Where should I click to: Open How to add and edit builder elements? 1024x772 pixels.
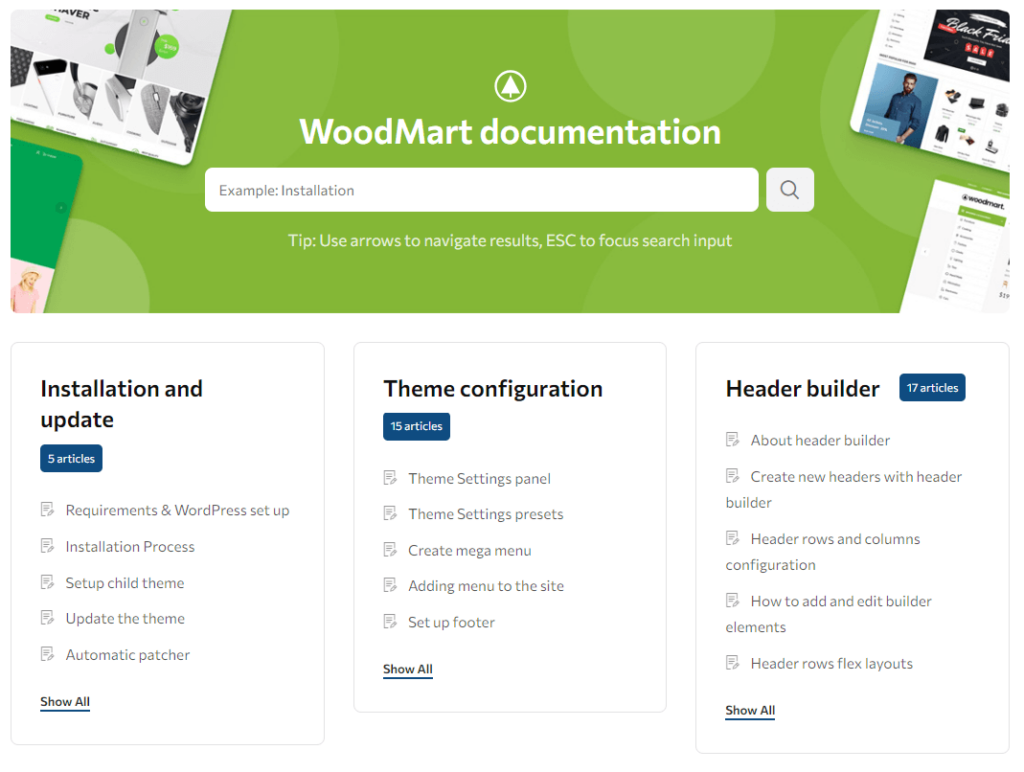pyautogui.click(x=829, y=613)
